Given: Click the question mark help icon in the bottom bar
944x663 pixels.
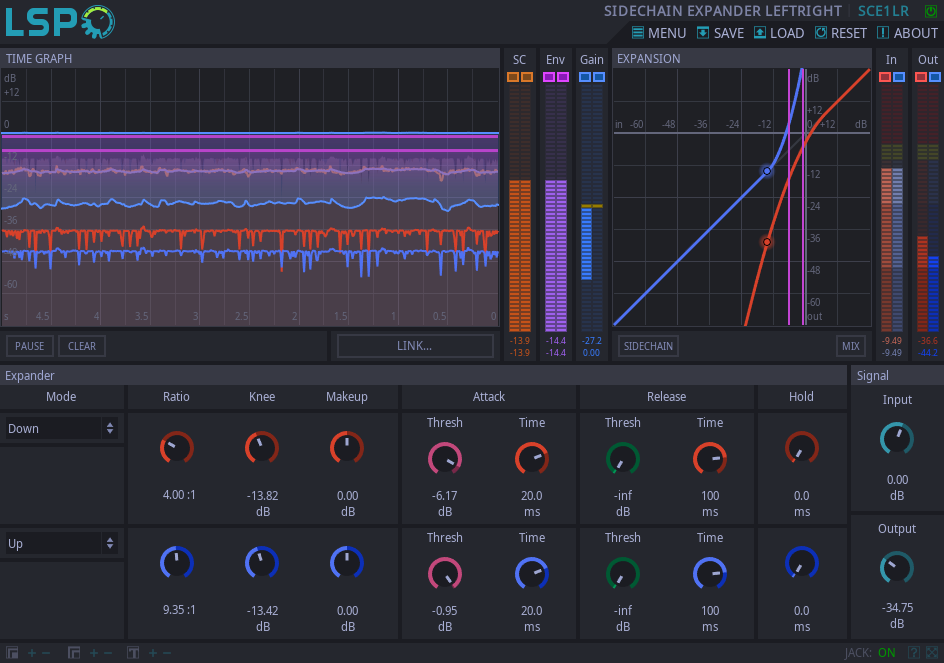Looking at the screenshot, I should pos(913,653).
